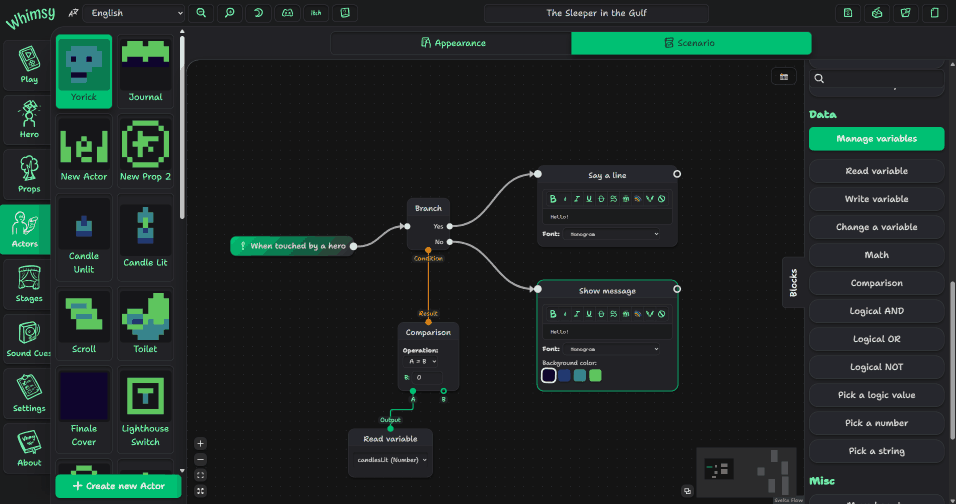956x504 pixels.
Task: Add a Change a variable block
Action: [876, 227]
